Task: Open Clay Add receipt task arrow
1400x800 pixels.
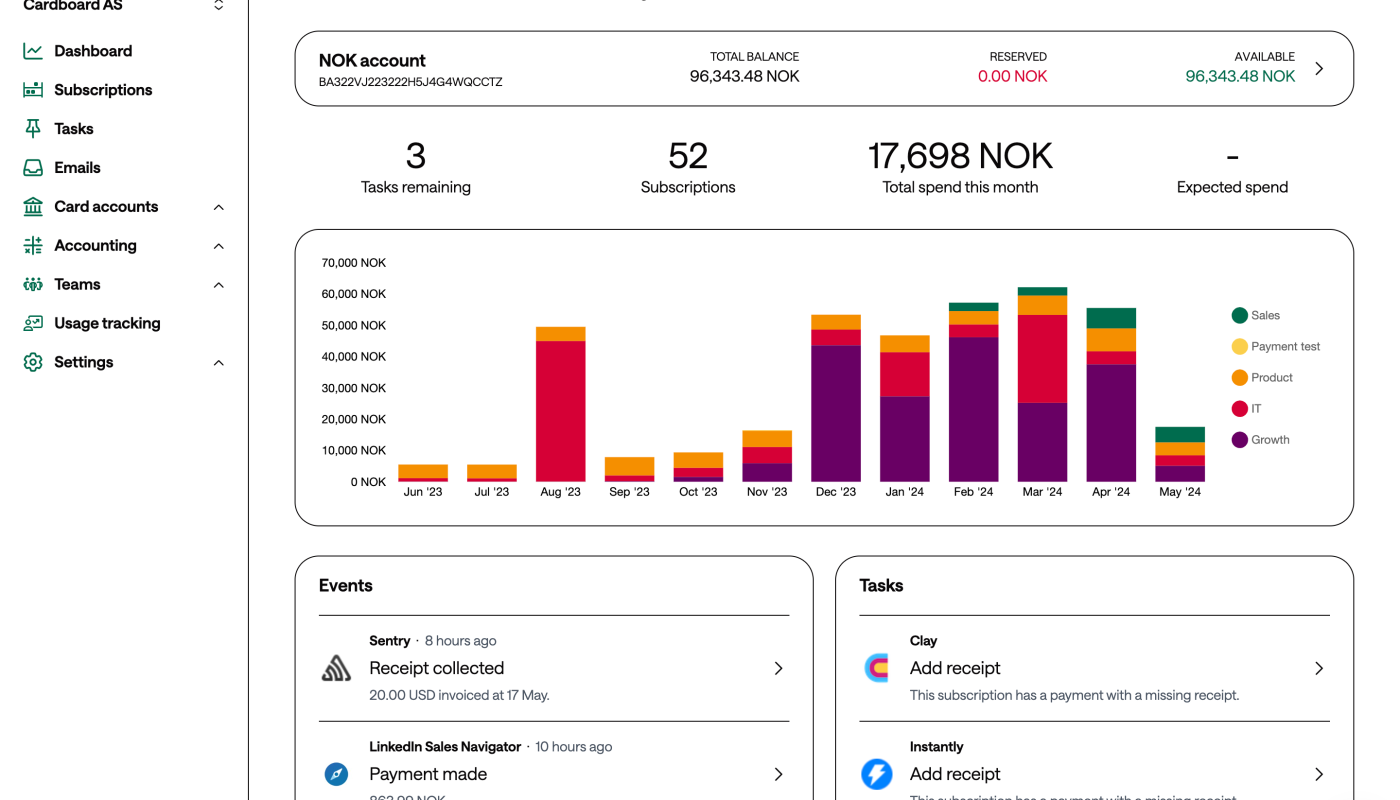Action: tap(1319, 668)
